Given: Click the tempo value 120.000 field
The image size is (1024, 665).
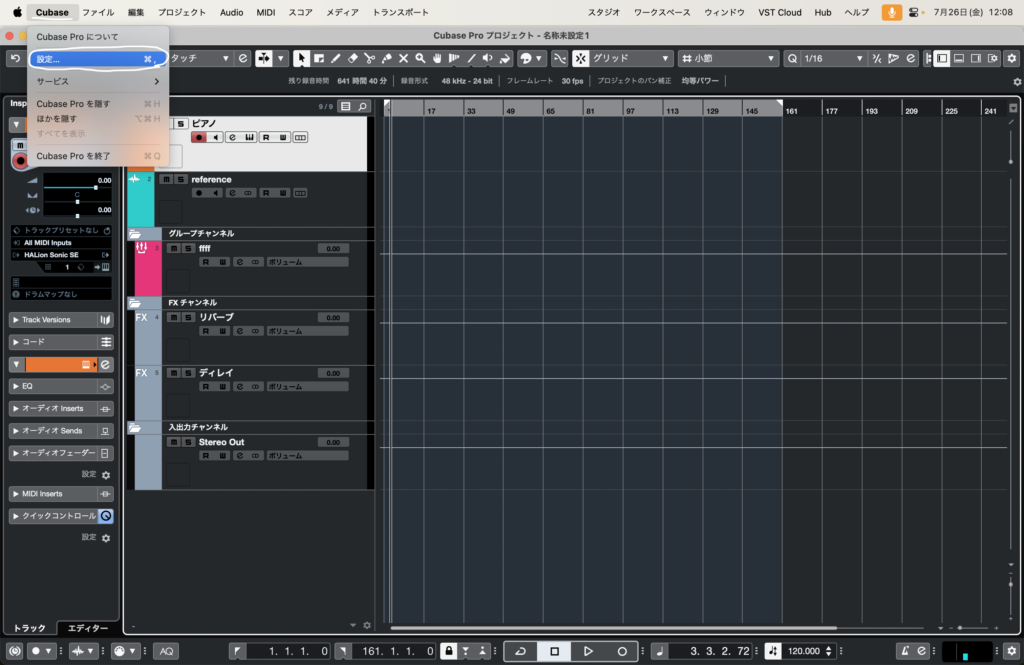Looking at the screenshot, I should 804,651.
